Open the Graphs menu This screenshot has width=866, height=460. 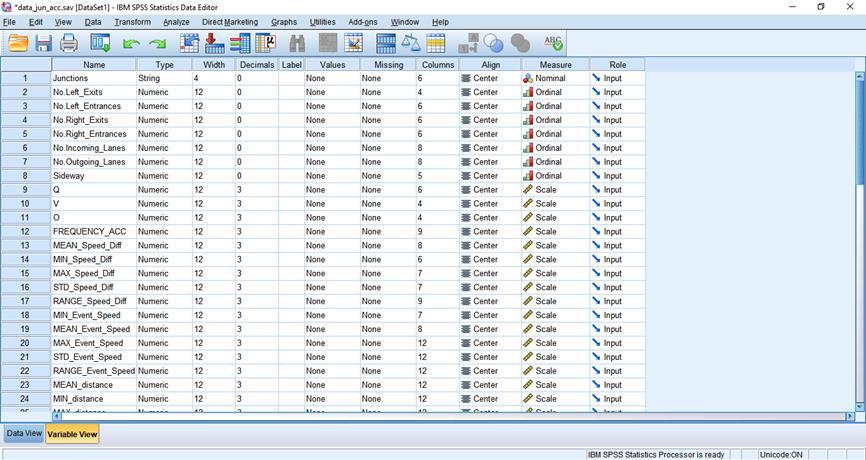point(284,22)
